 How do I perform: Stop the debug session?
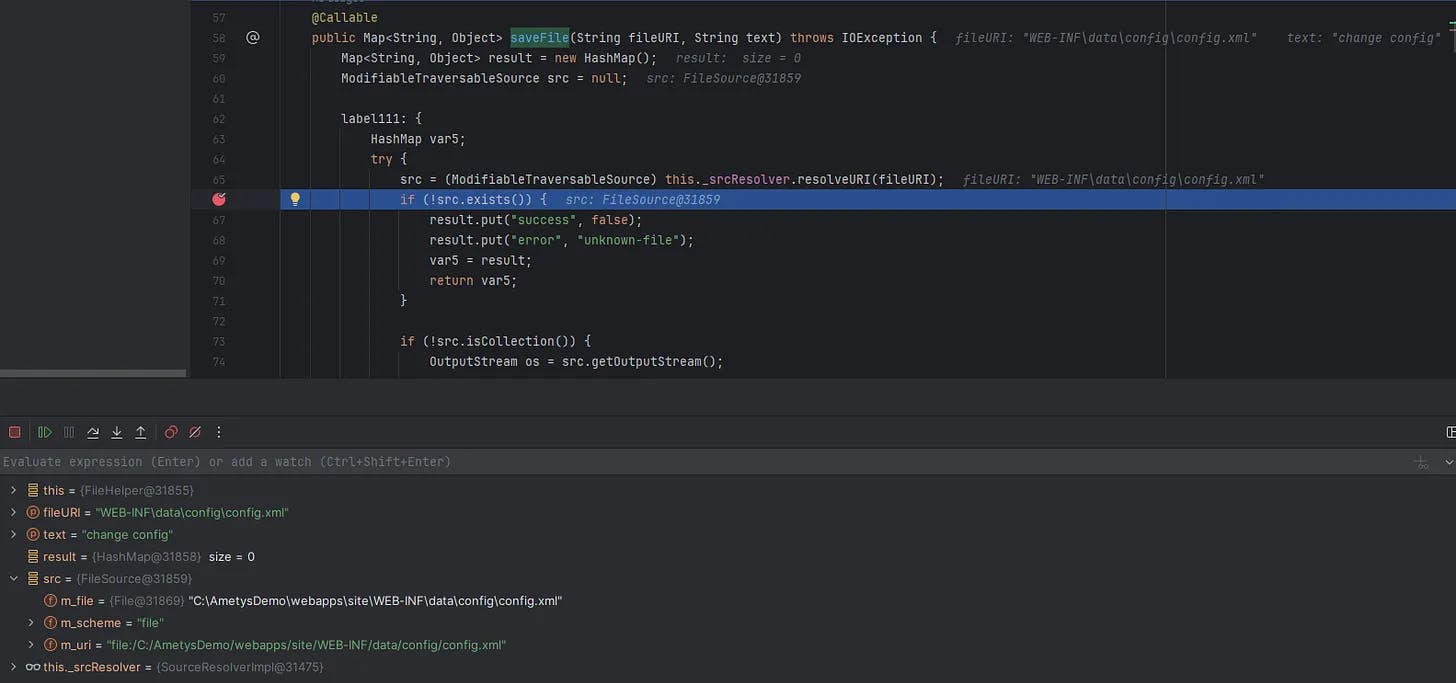(x=15, y=432)
